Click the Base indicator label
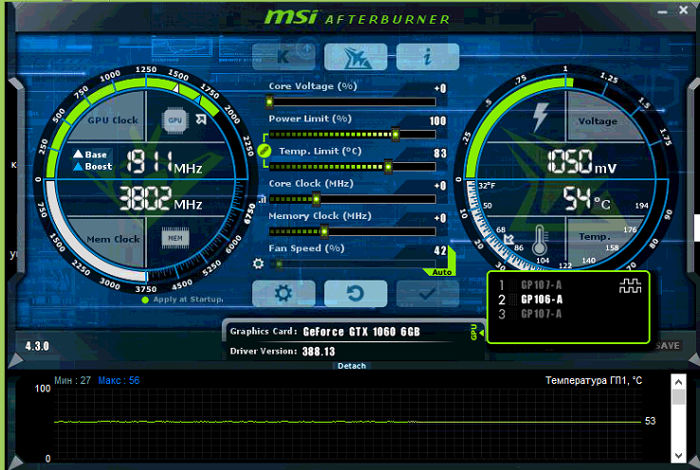The width and height of the screenshot is (700, 470). coord(90,154)
